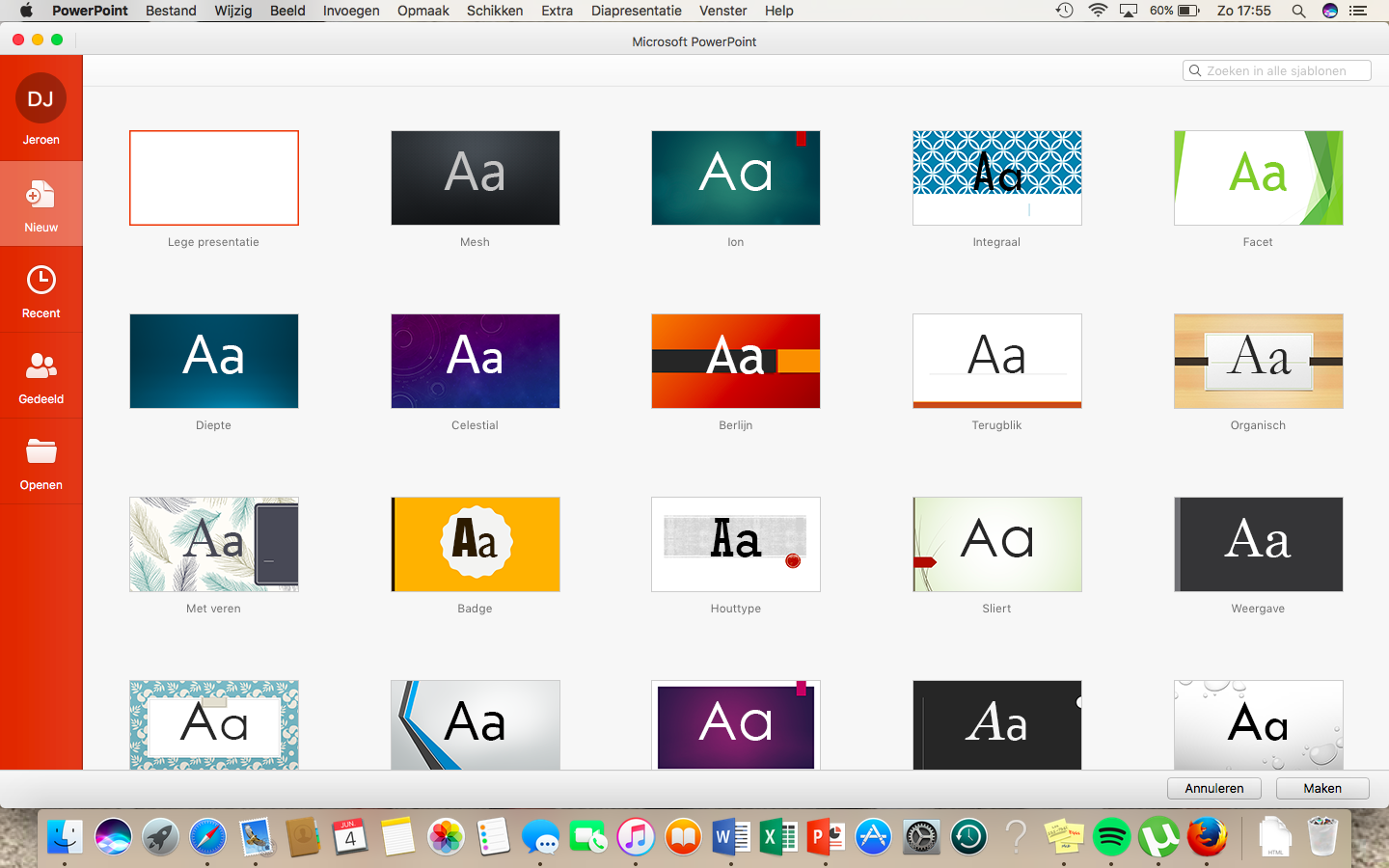Open the Calendar icon in Dock
Image resolution: width=1389 pixels, height=868 pixels.
(x=350, y=836)
